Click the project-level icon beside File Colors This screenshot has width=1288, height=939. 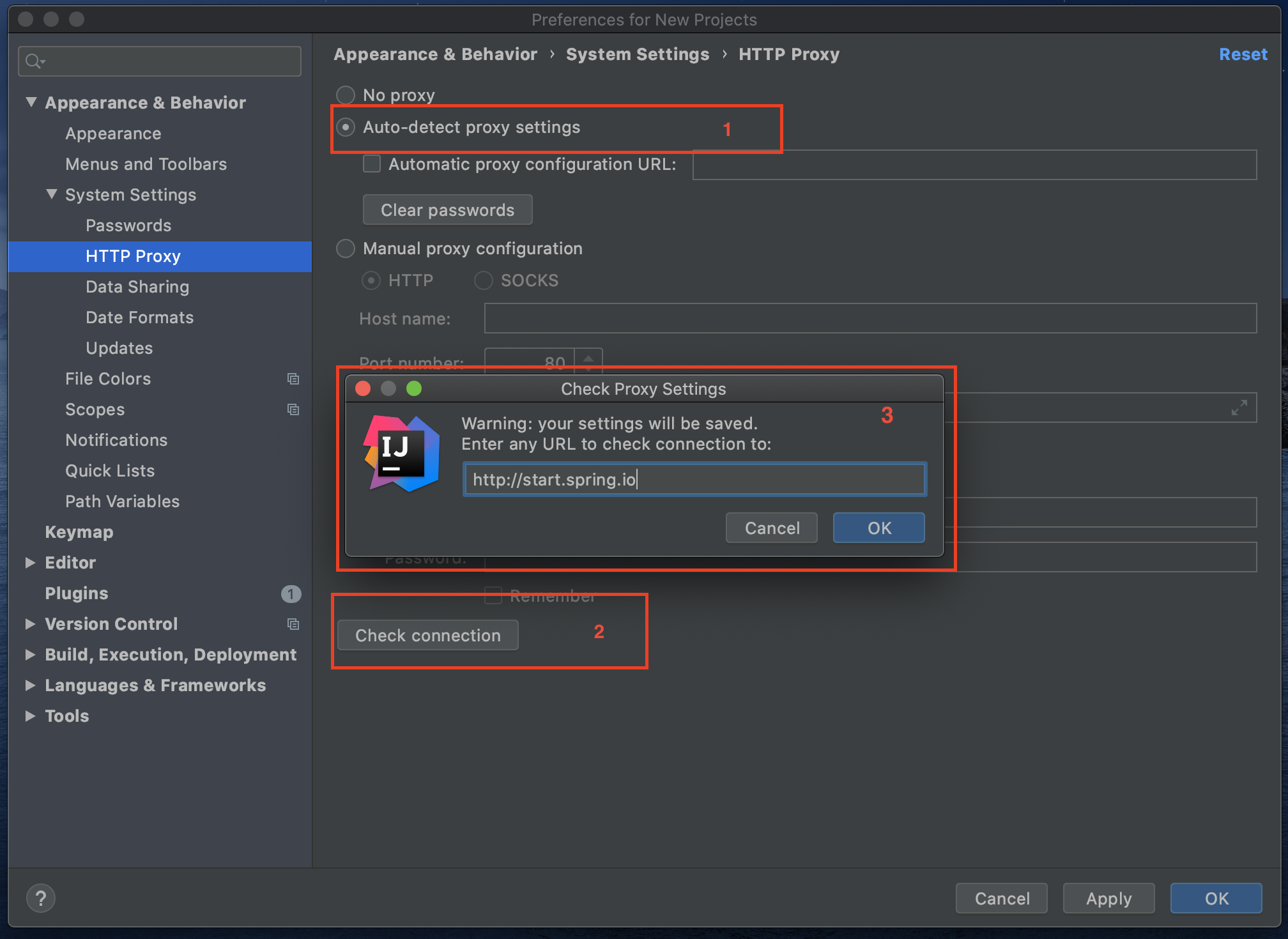coord(293,379)
